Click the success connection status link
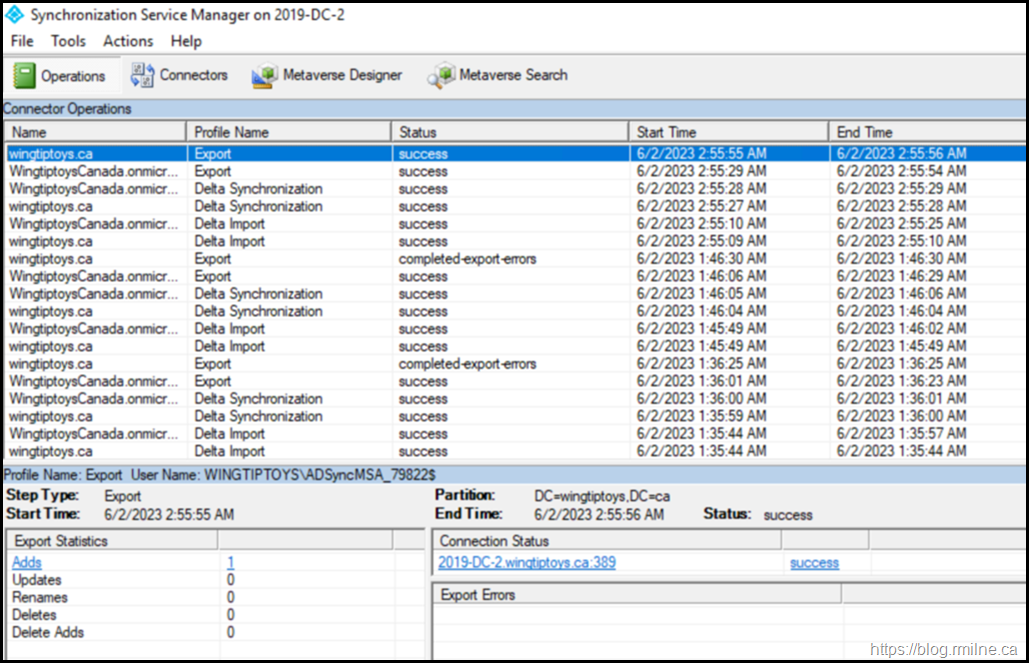 coord(814,563)
